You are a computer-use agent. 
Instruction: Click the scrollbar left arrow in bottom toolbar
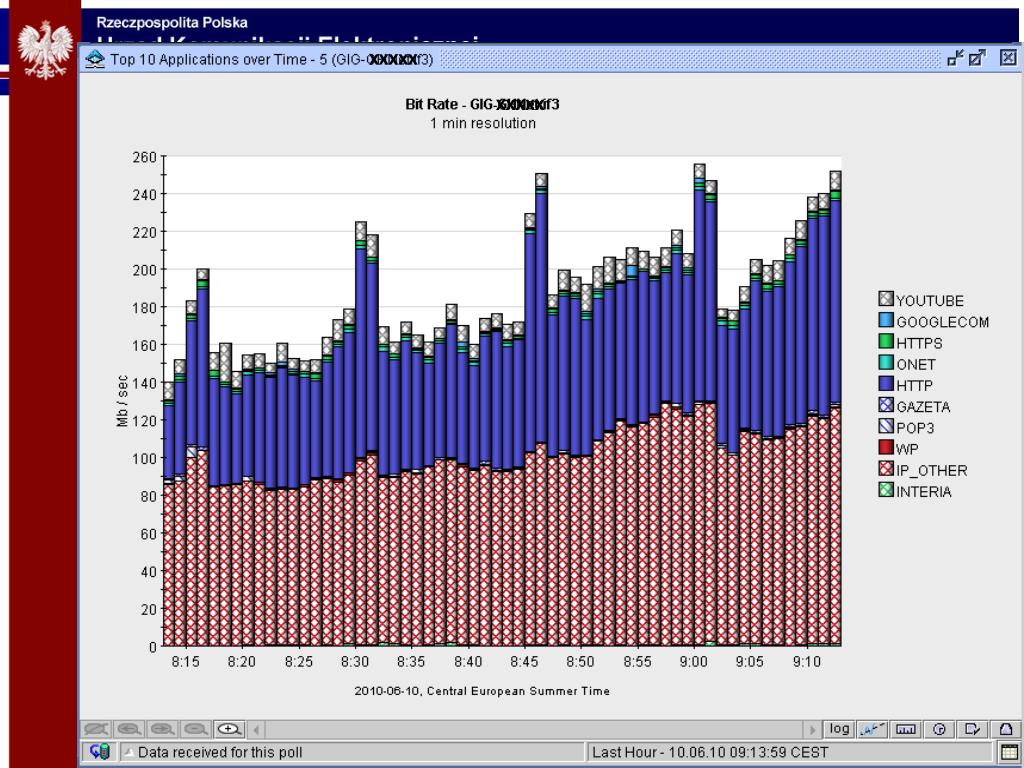257,729
